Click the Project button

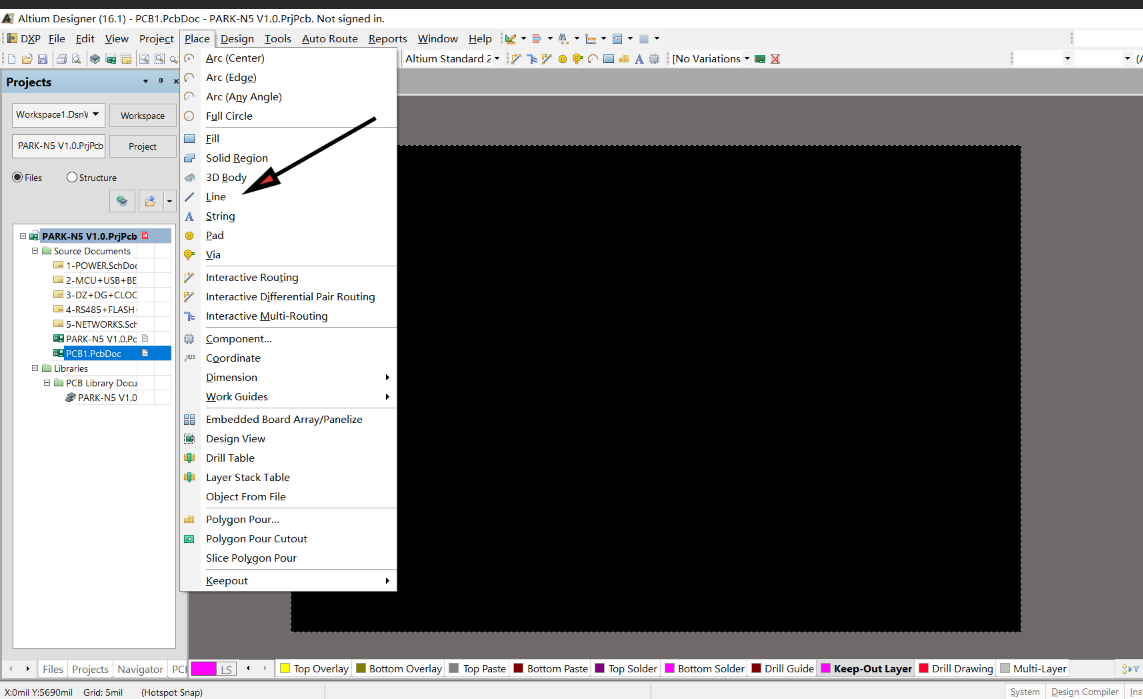pos(143,147)
